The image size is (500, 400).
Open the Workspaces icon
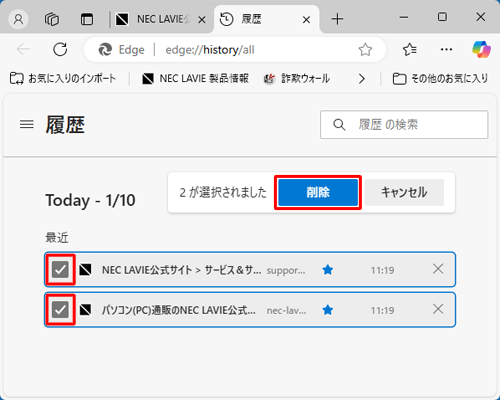(52, 19)
